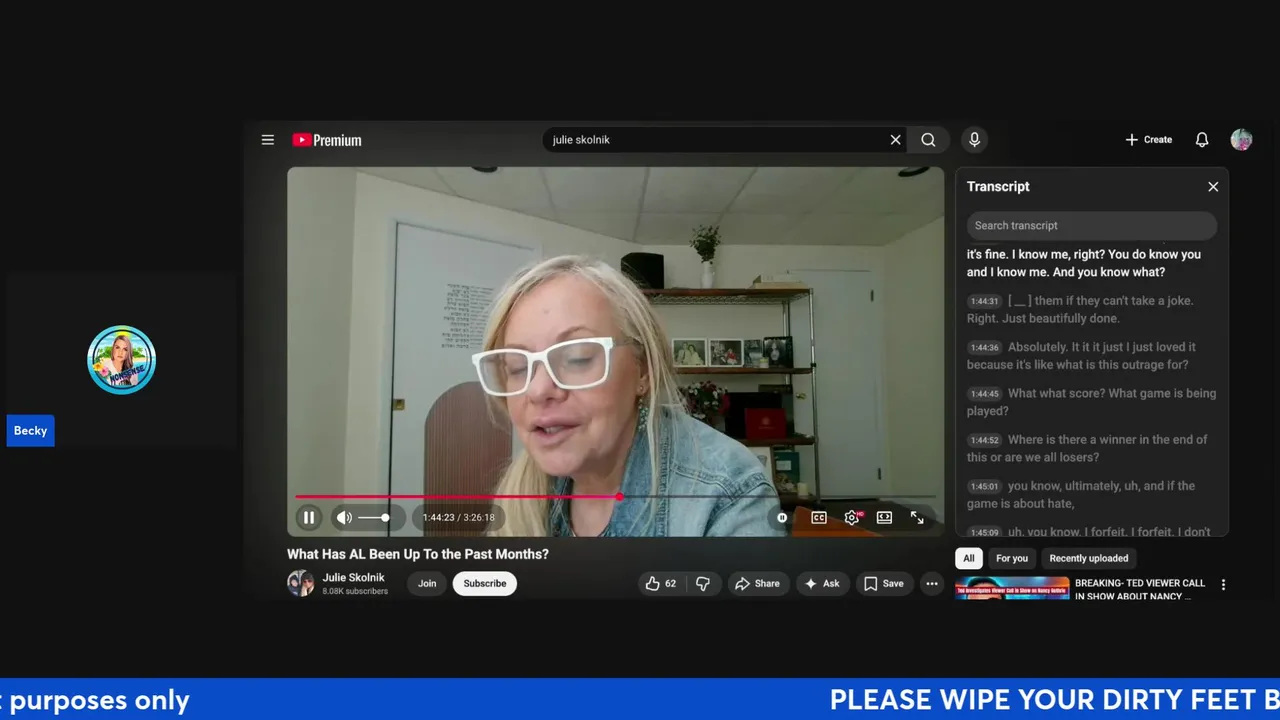Mute the video volume speaker

pyautogui.click(x=344, y=517)
